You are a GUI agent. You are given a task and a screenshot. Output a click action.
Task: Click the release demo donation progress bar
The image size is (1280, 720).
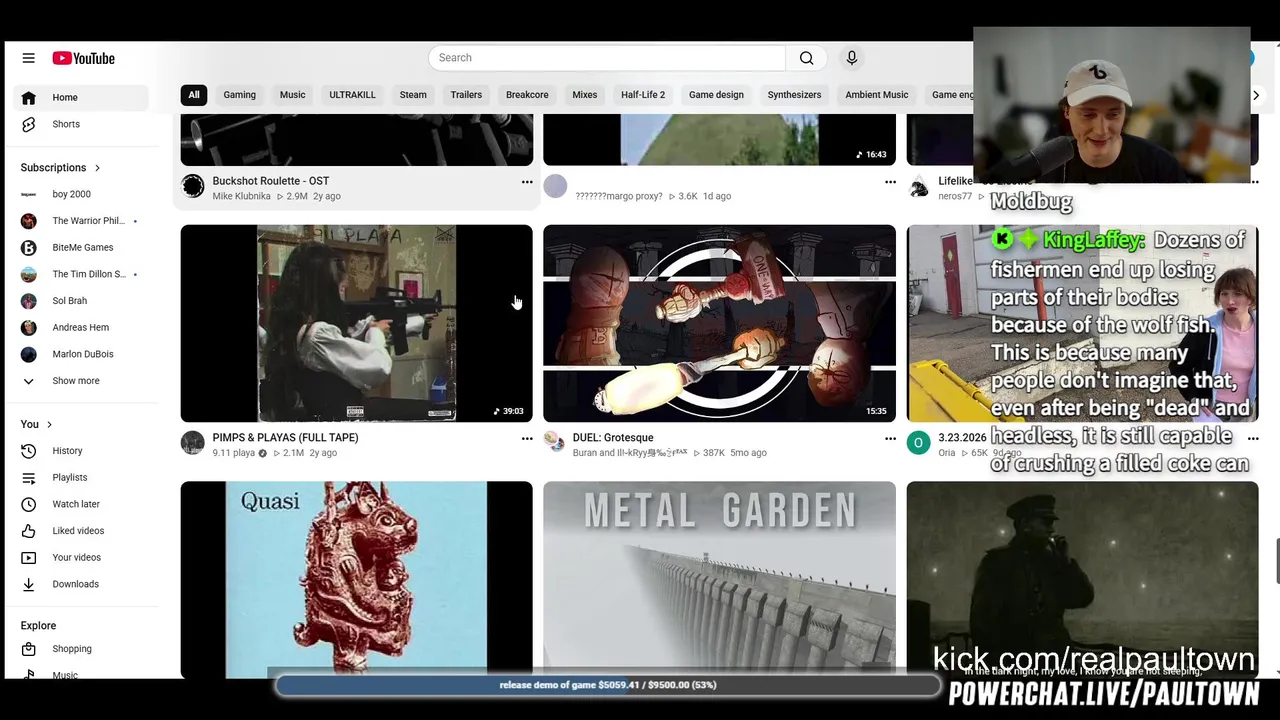pyautogui.click(x=608, y=685)
